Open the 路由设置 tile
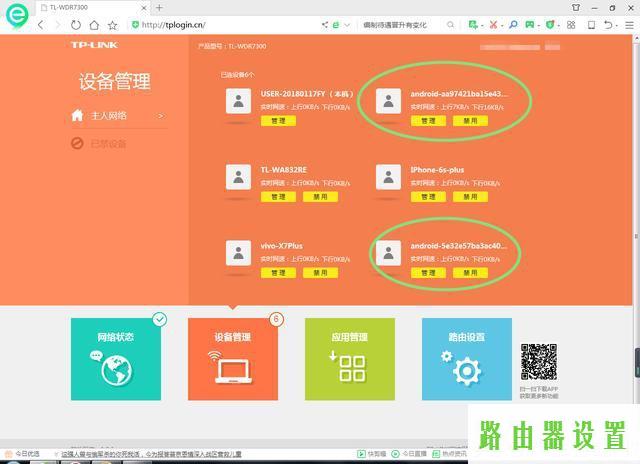640x464 pixels. 467,359
